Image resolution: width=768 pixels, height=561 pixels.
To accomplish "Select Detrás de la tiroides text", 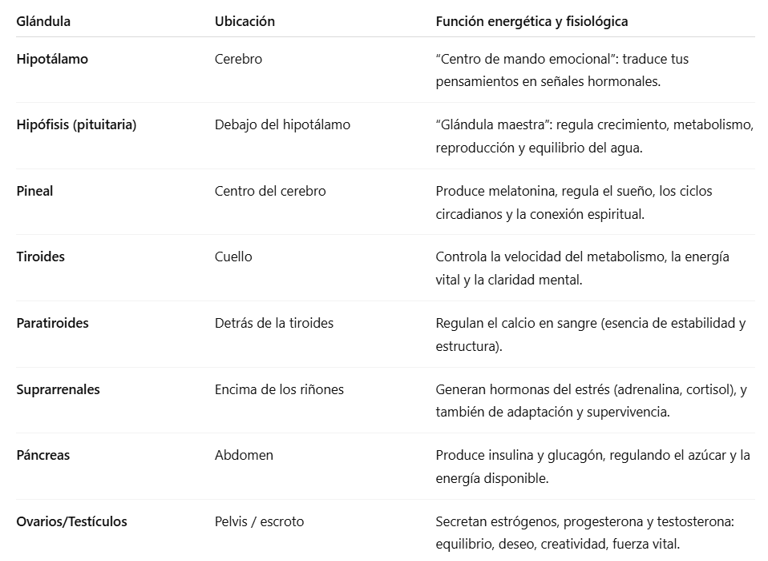I will (274, 323).
